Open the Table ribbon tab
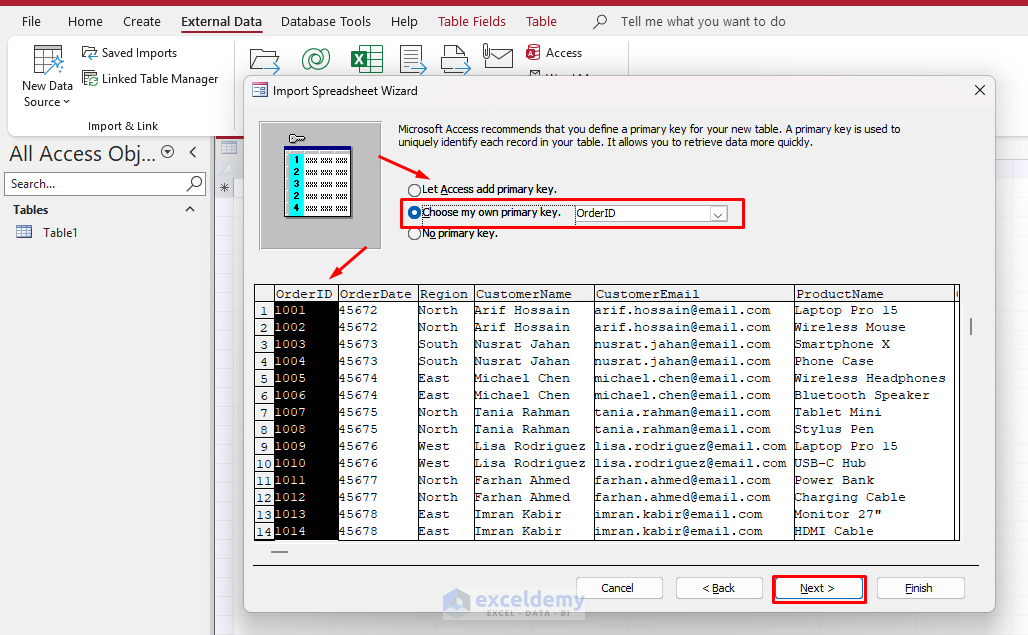The image size is (1028, 635). [x=541, y=22]
